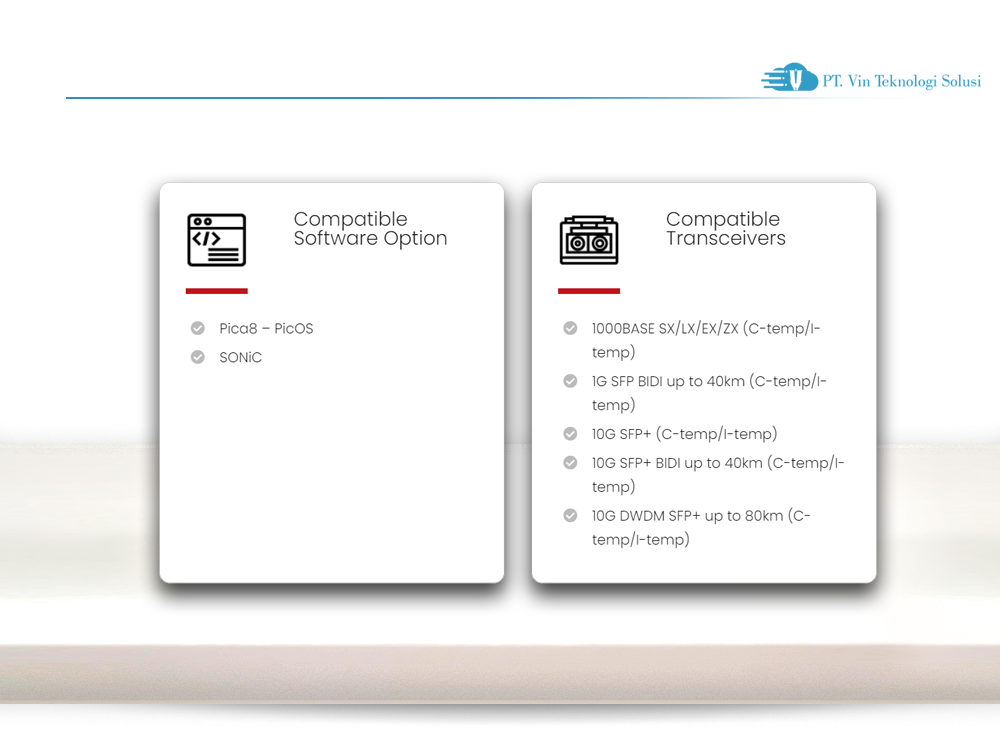This screenshot has height=750, width=1000.
Task: Click the red bar under the software icon
Action: 216,291
